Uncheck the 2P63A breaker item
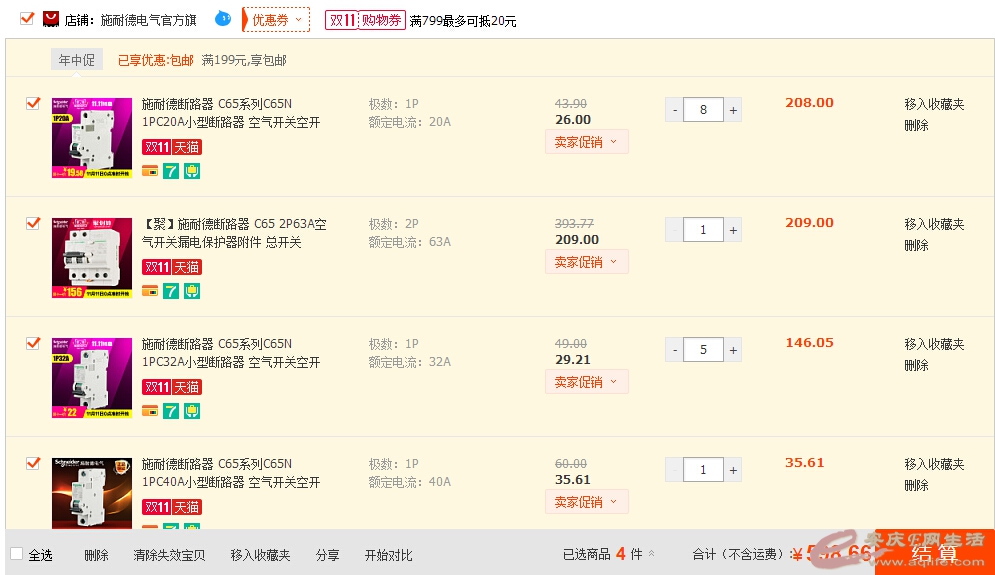Viewport: 995px width, 575px height. (x=32, y=223)
